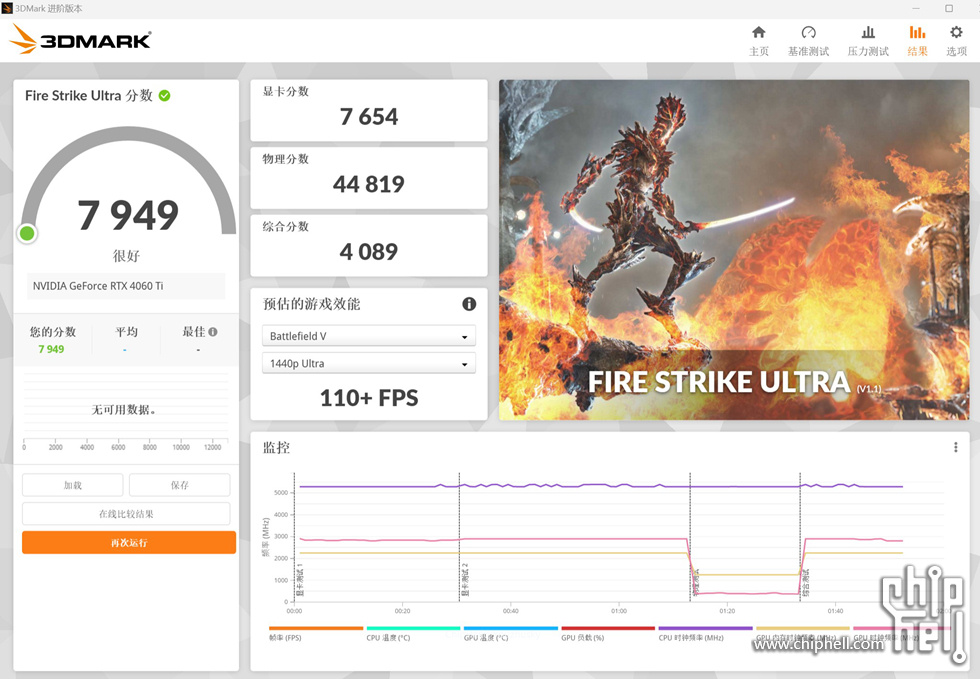This screenshot has width=980, height=679.
Task: Click 您的分数 7 949 value
Action: pyautogui.click(x=51, y=350)
